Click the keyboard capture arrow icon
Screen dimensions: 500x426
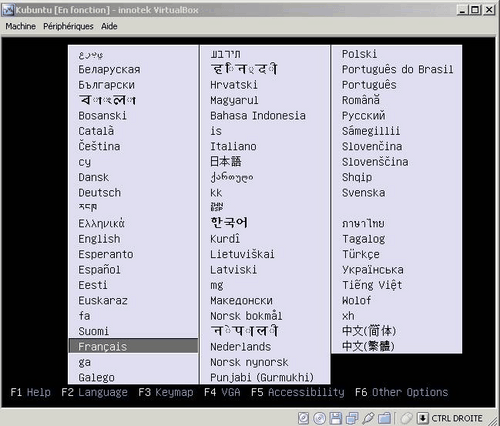coord(423,418)
